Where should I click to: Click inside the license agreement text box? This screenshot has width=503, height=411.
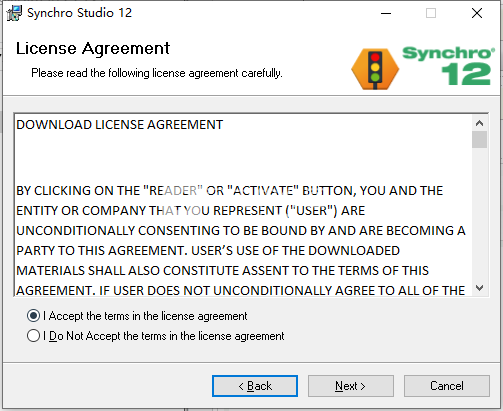click(x=243, y=205)
